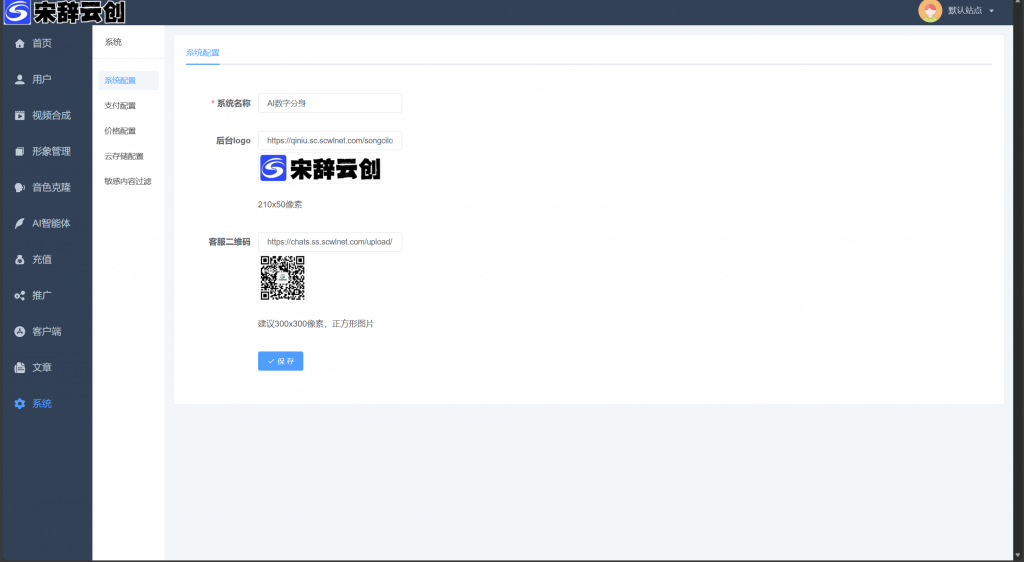Click the money bag icon beside 充值

pyautogui.click(x=20, y=260)
